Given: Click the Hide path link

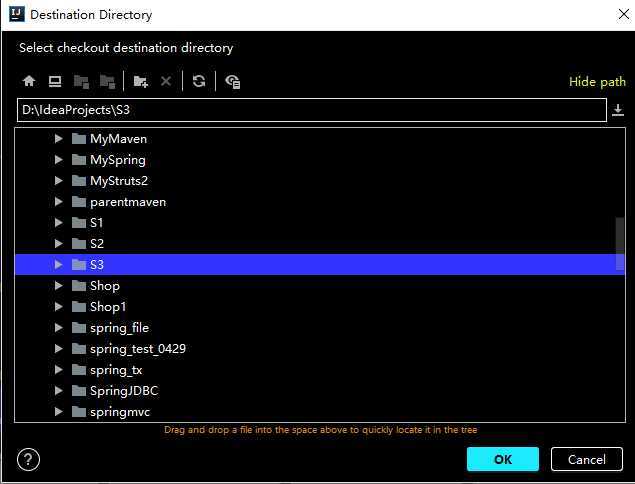Looking at the screenshot, I should click(x=597, y=82).
